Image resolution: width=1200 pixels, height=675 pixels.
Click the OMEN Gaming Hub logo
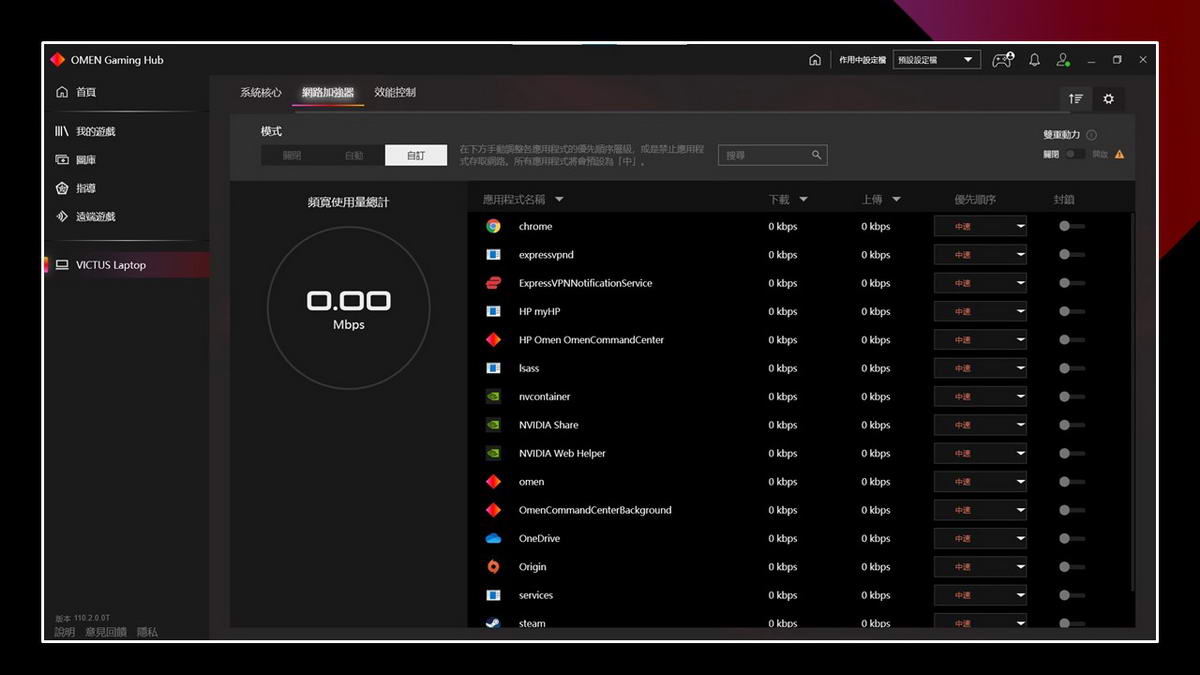(x=58, y=60)
